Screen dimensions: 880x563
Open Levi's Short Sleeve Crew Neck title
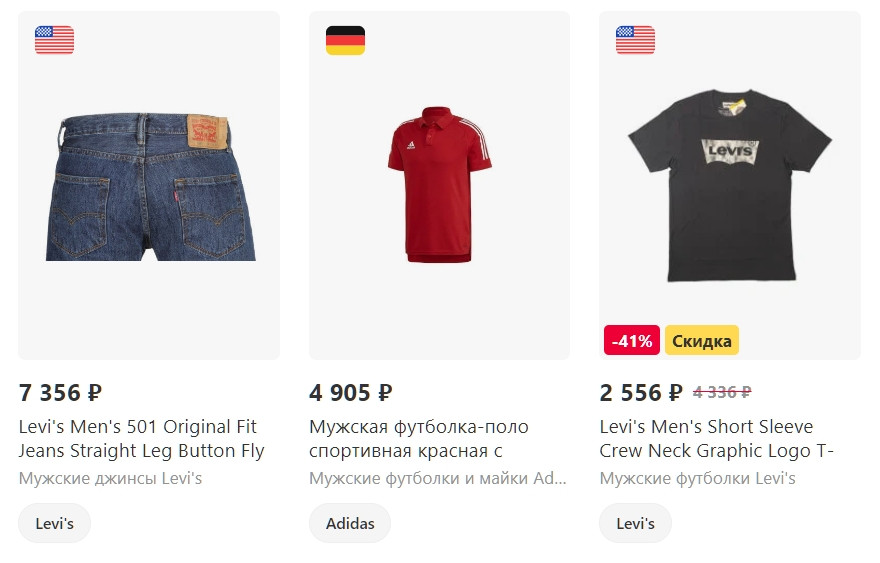tap(716, 439)
